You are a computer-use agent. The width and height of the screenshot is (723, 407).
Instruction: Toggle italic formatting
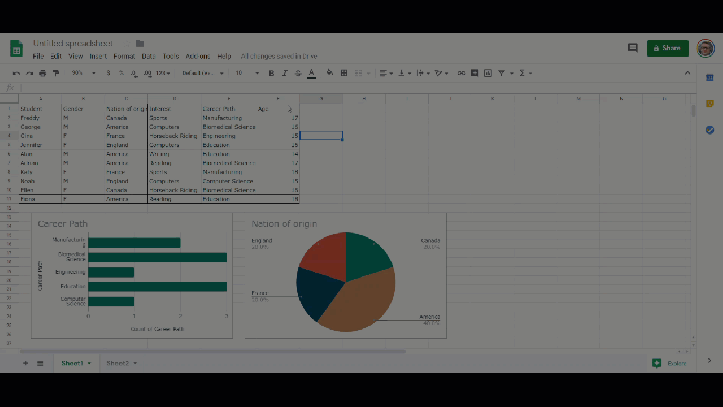(285, 73)
